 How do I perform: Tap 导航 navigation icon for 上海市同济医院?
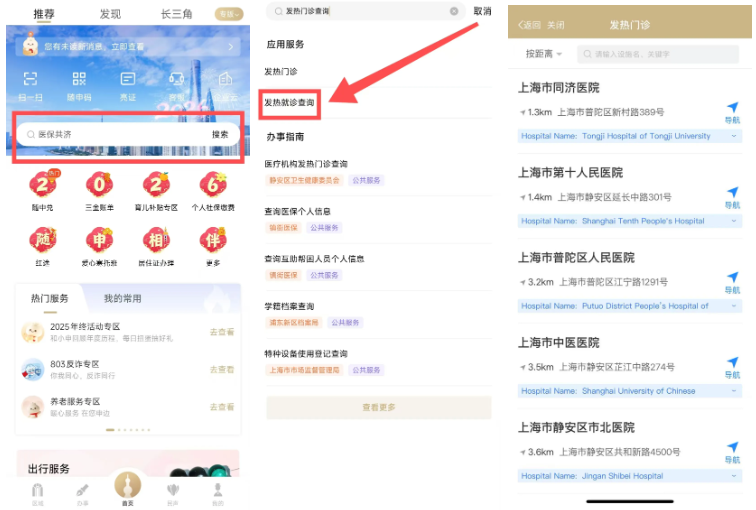point(732,112)
